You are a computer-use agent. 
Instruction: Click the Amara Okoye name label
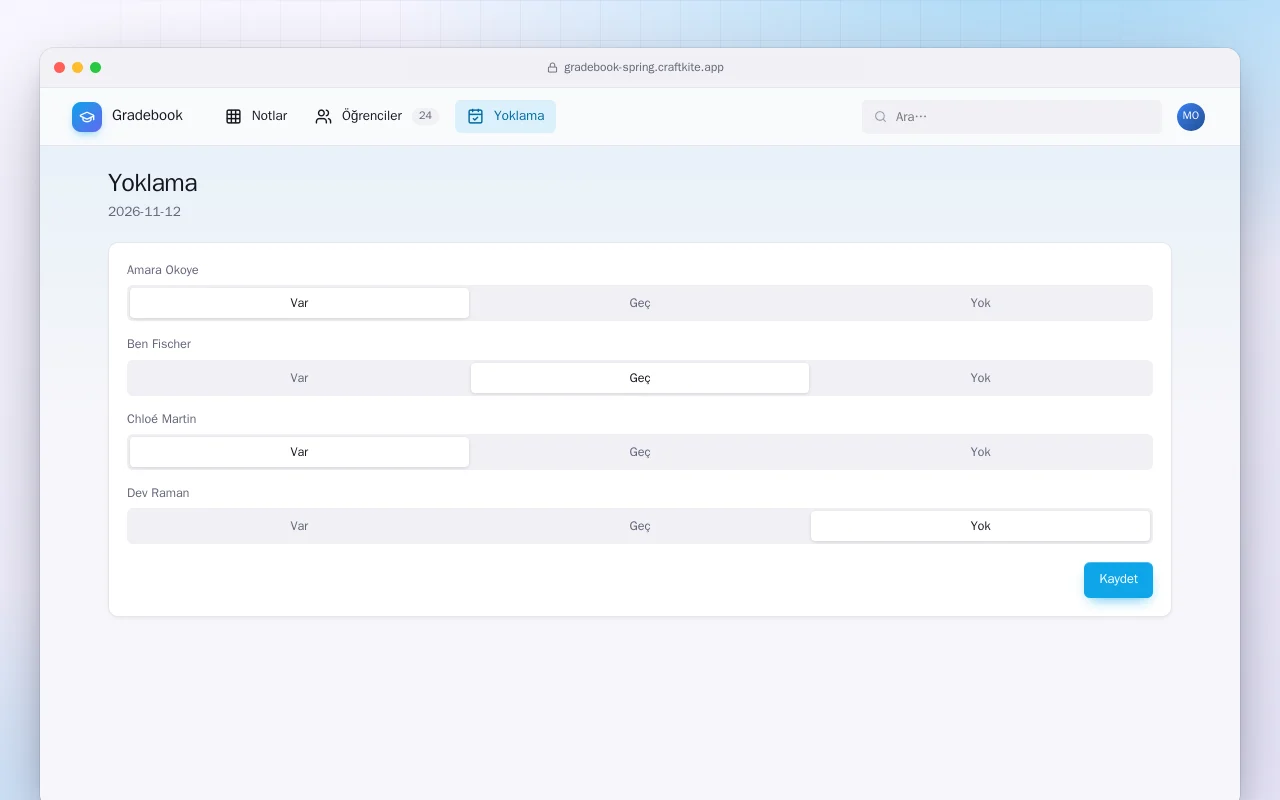coord(163,270)
